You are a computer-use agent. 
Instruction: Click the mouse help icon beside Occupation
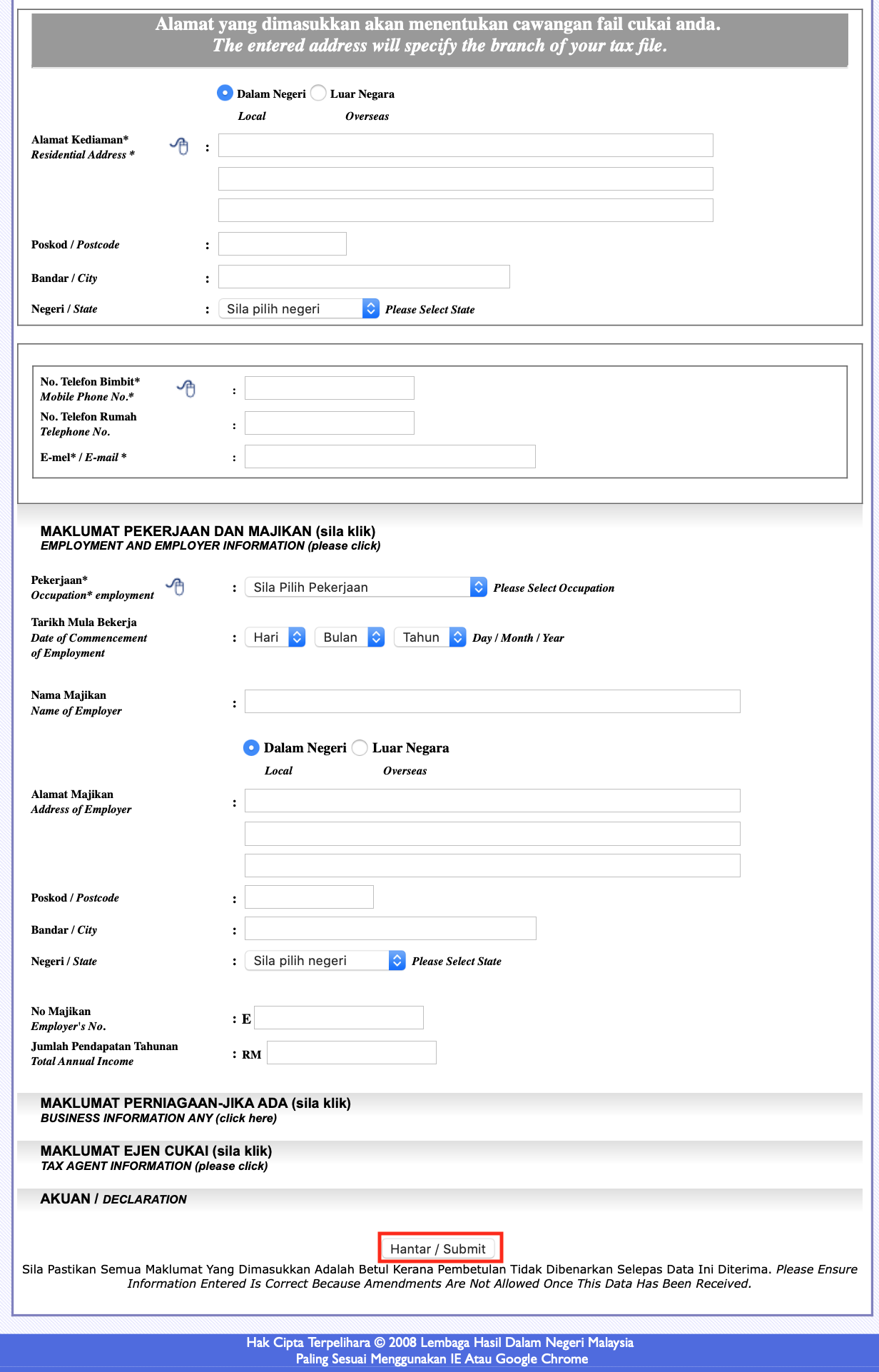pos(176,587)
